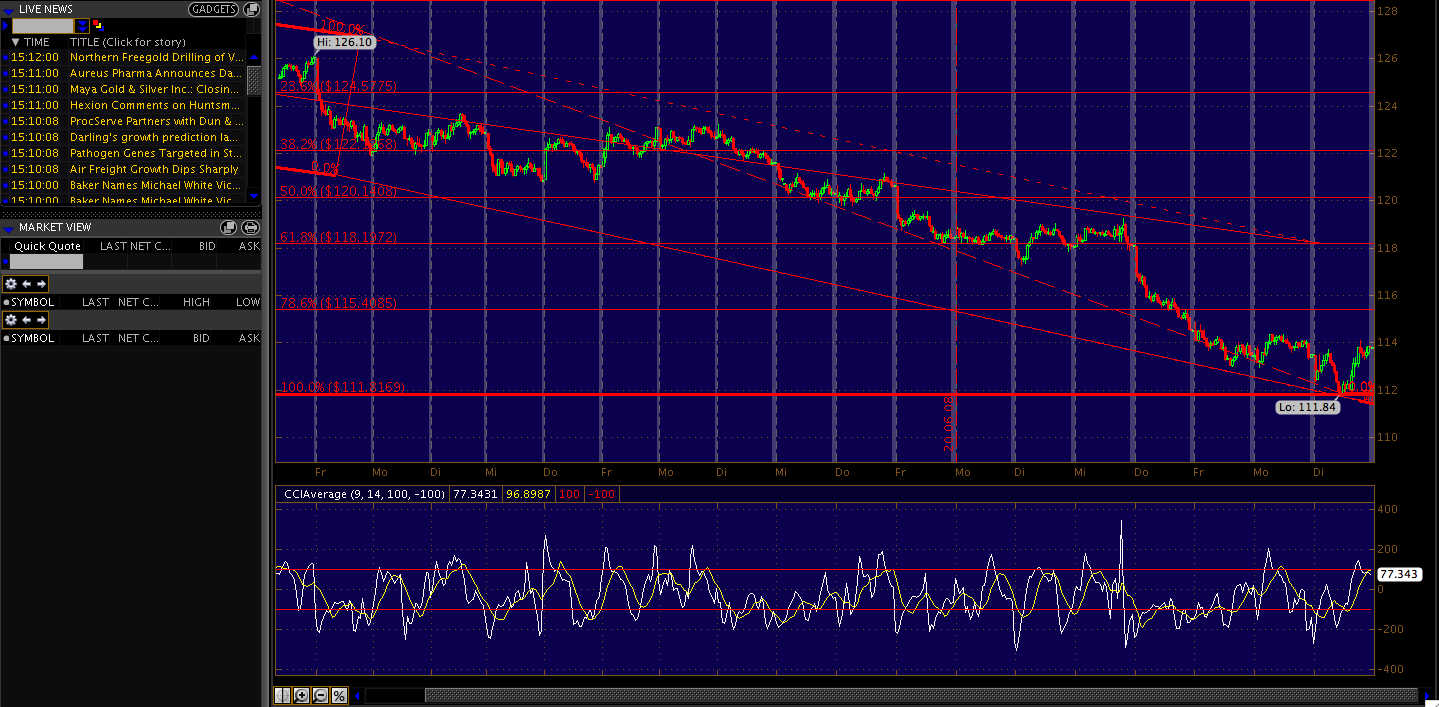
Task: Detach the Live News panel with its window icon
Action: point(251,9)
